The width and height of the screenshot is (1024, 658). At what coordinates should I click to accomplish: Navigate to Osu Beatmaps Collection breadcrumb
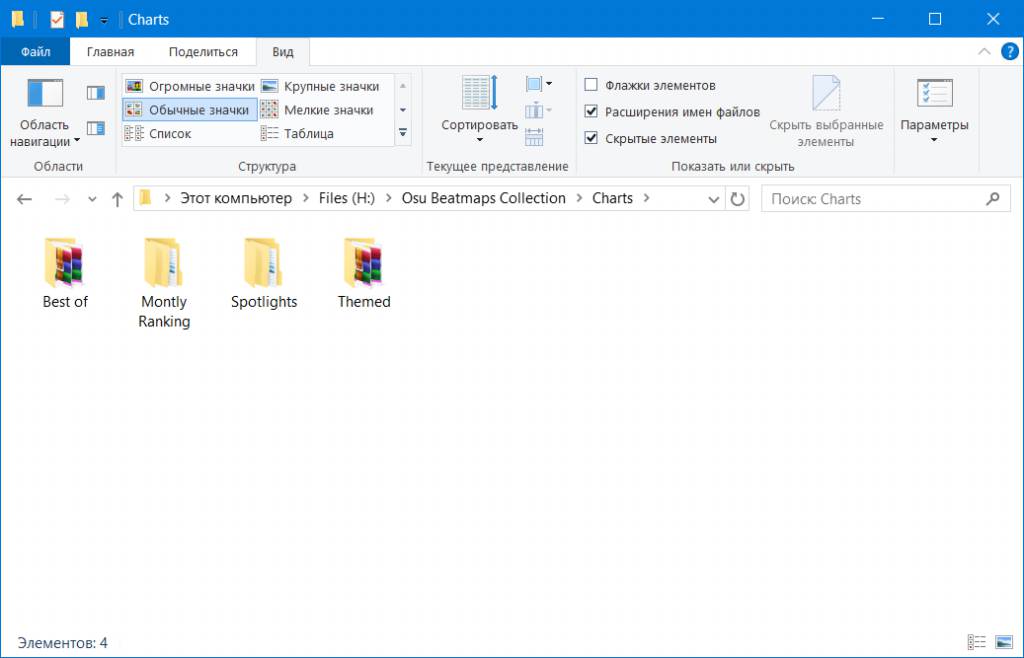pos(483,198)
